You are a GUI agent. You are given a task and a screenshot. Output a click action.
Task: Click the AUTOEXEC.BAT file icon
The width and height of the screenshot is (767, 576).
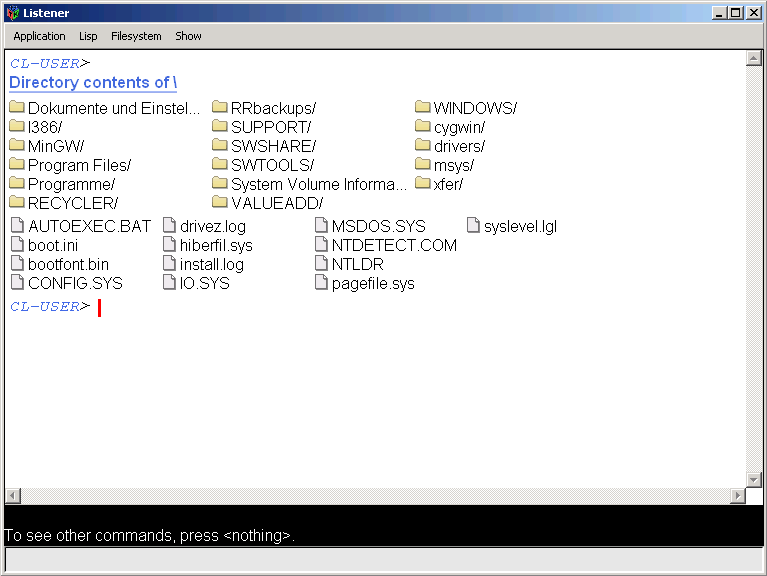pyautogui.click(x=18, y=225)
